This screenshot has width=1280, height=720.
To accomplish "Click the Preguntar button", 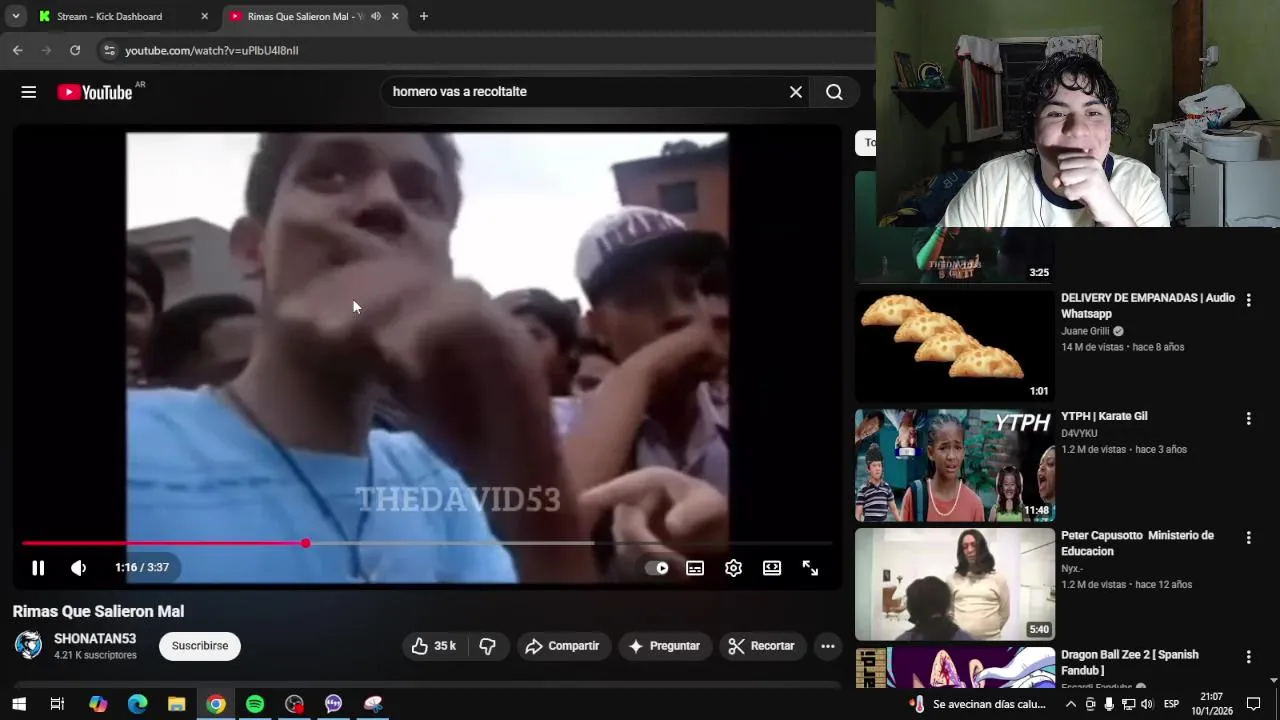I will click(x=664, y=646).
